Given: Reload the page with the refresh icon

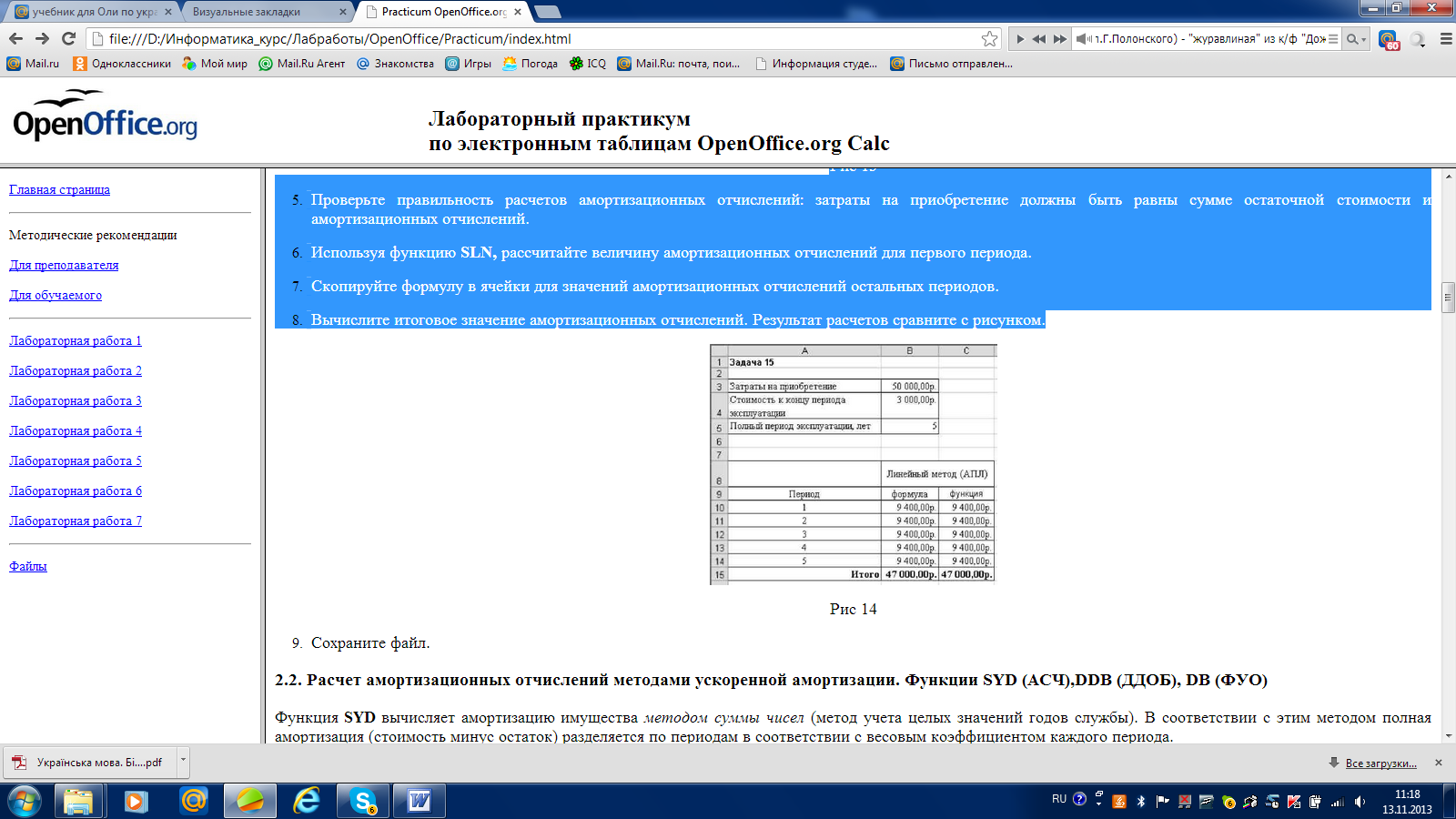Looking at the screenshot, I should tap(68, 38).
